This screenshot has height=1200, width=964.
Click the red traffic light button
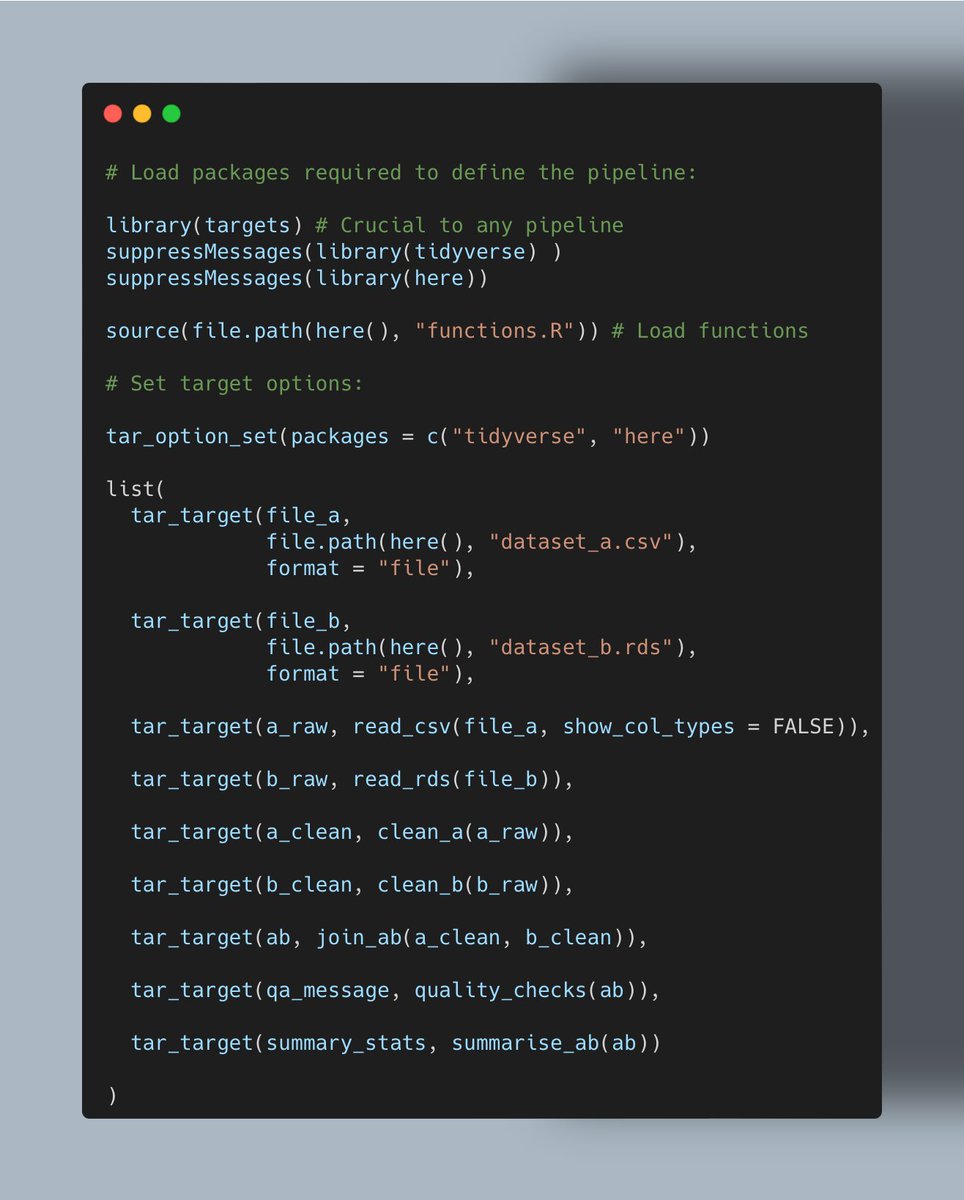[113, 113]
